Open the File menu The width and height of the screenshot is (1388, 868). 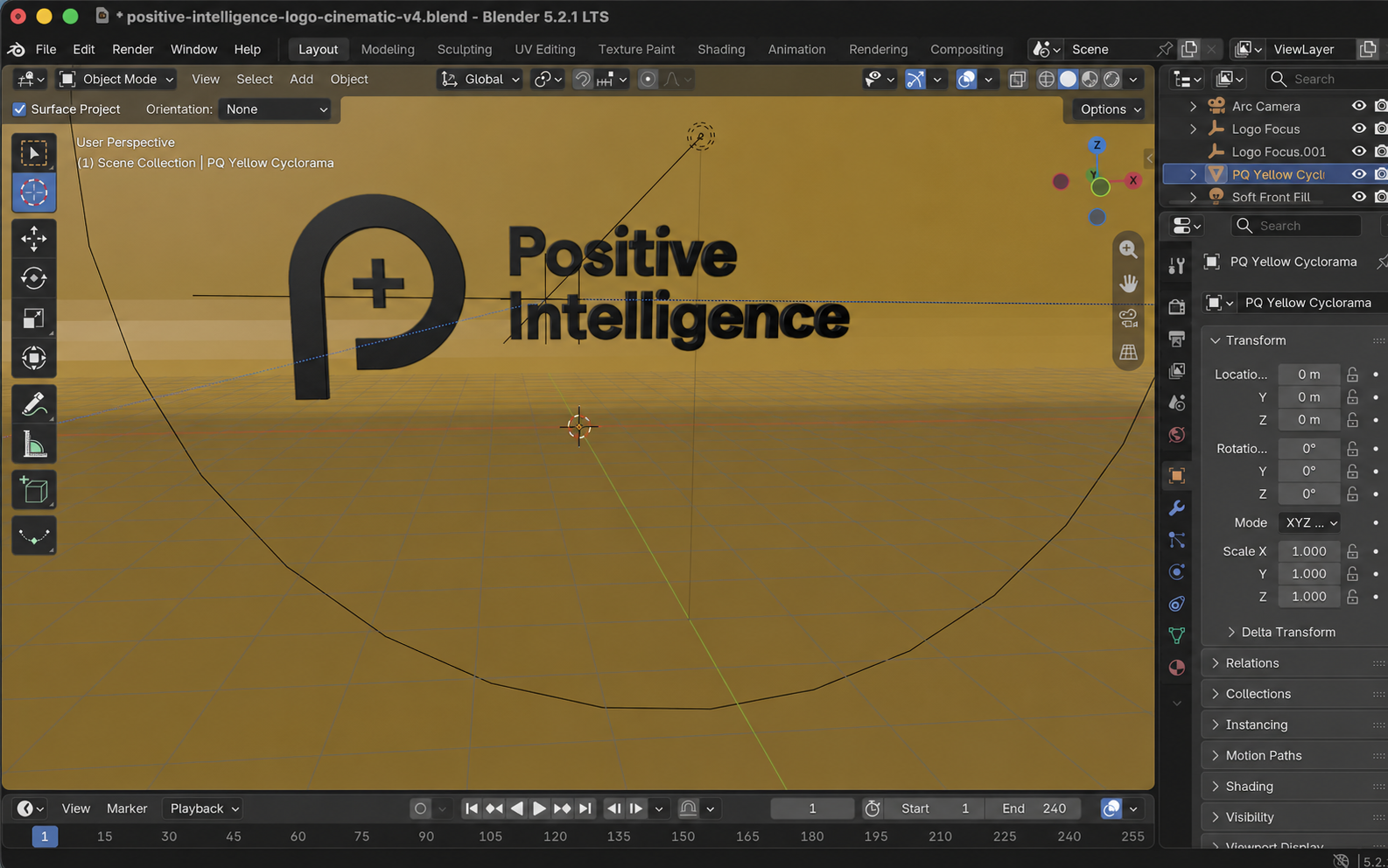tap(46, 49)
